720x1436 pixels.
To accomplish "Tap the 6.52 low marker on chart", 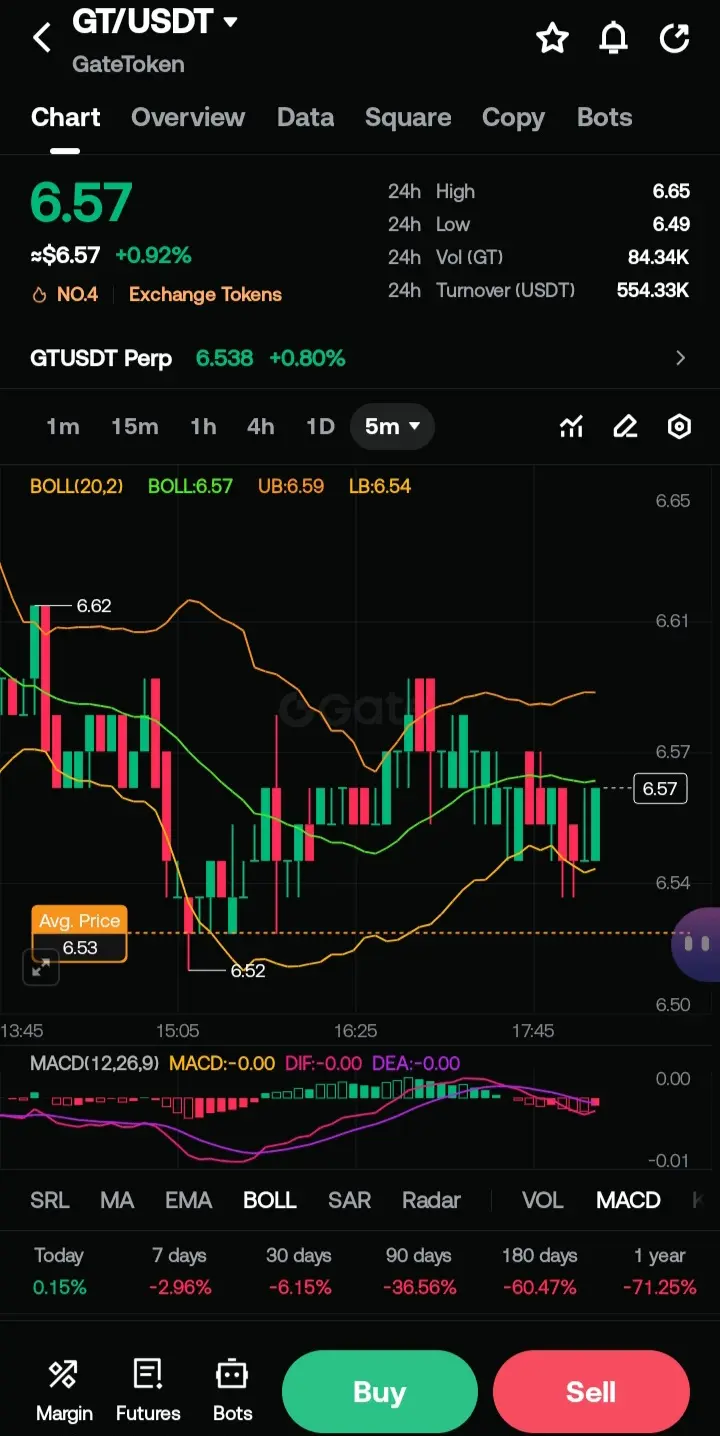I will click(248, 970).
